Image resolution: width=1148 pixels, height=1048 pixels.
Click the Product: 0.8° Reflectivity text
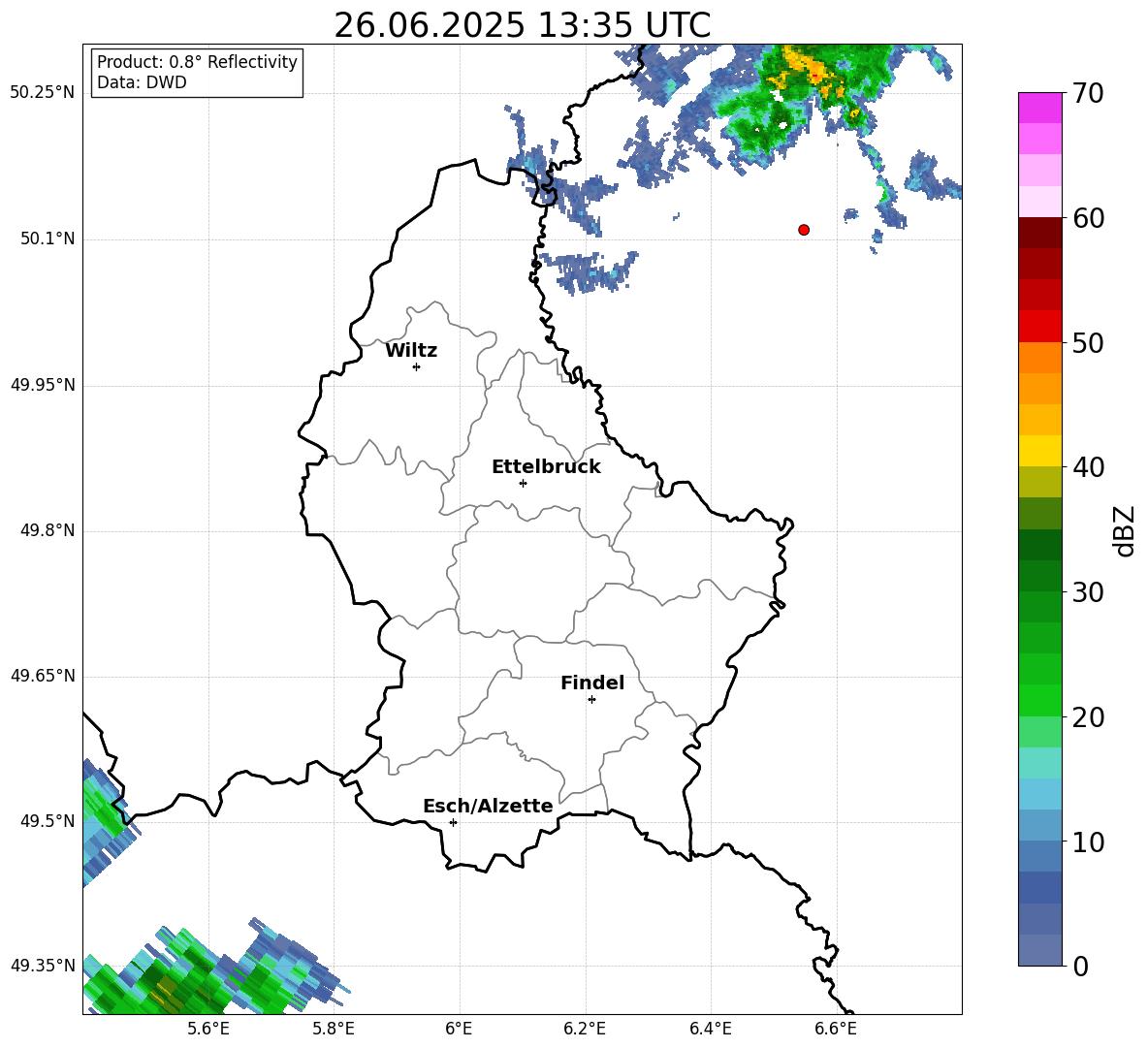(197, 62)
